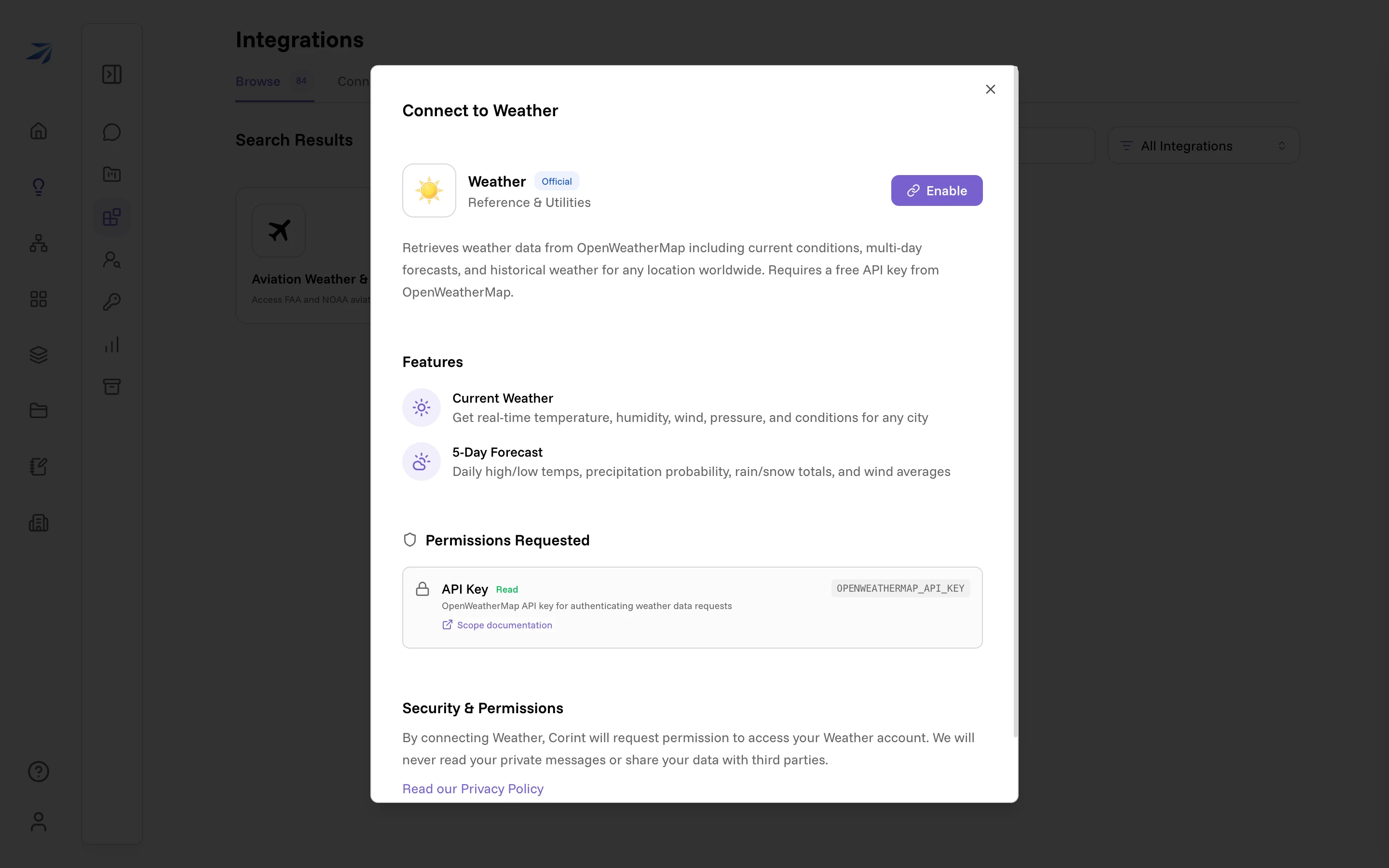
Task: Open the key icon in secondary sidebar
Action: pos(112,302)
